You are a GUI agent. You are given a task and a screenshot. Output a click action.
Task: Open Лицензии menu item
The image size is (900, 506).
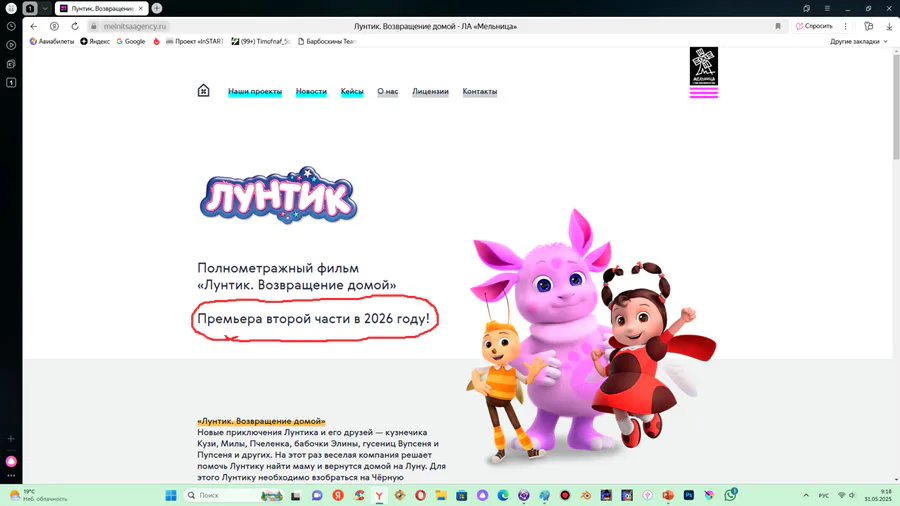click(x=430, y=91)
